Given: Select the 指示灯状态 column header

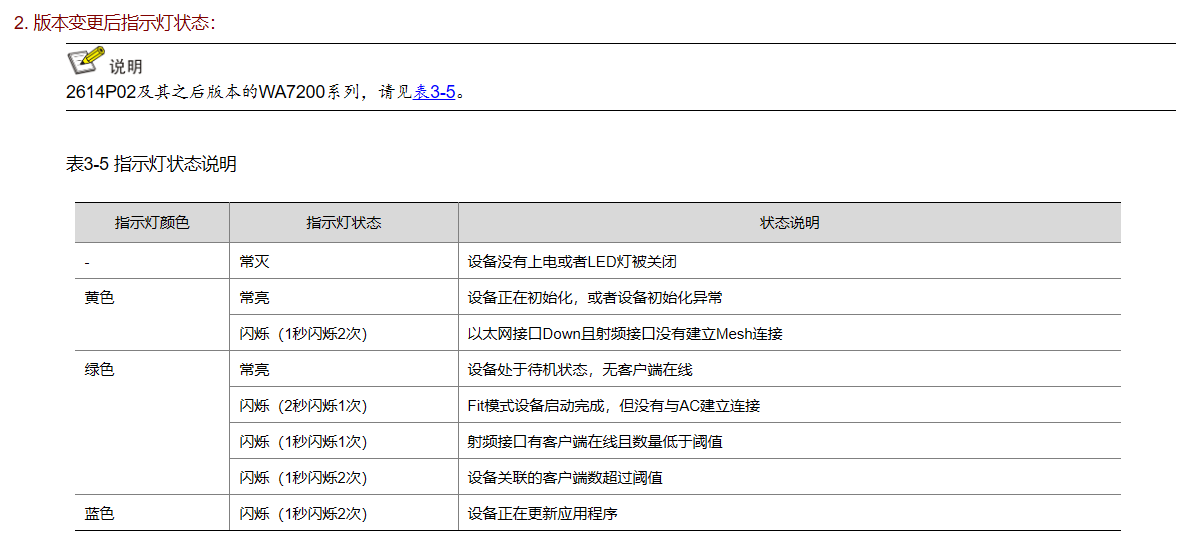Looking at the screenshot, I should tap(343, 223).
